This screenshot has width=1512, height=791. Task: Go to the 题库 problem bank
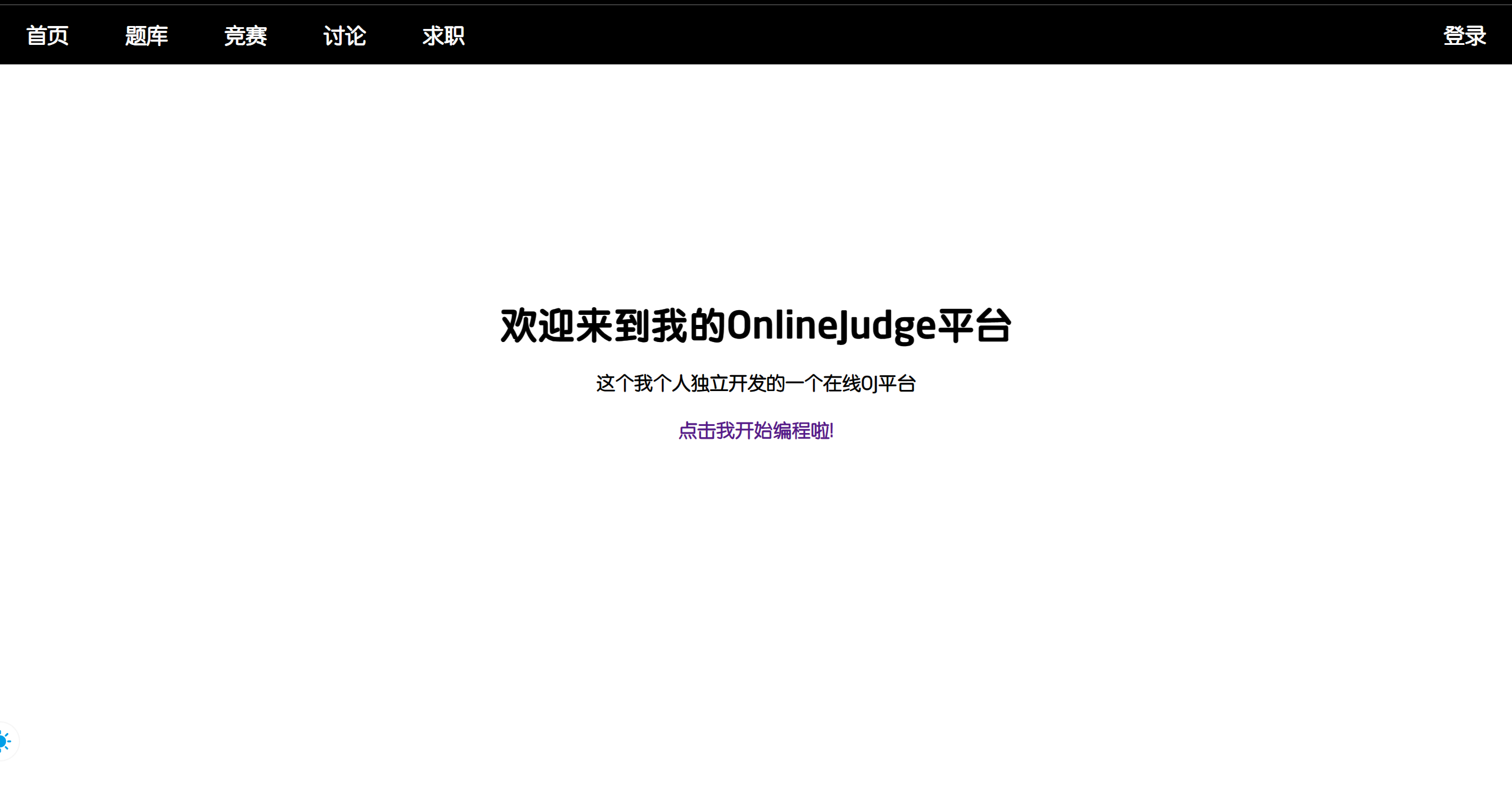pos(146,36)
